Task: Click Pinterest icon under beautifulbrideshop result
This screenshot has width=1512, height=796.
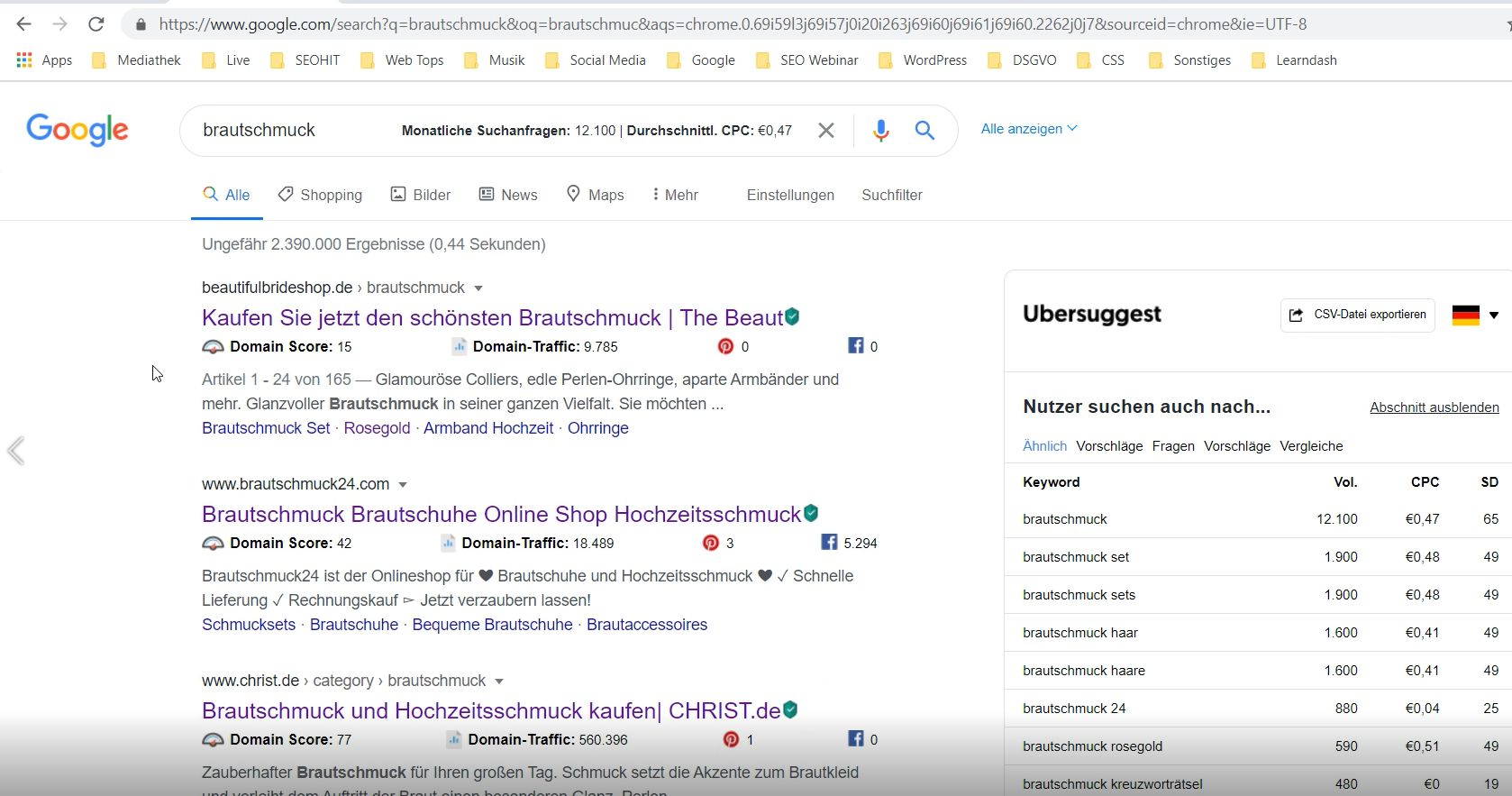Action: click(x=725, y=346)
